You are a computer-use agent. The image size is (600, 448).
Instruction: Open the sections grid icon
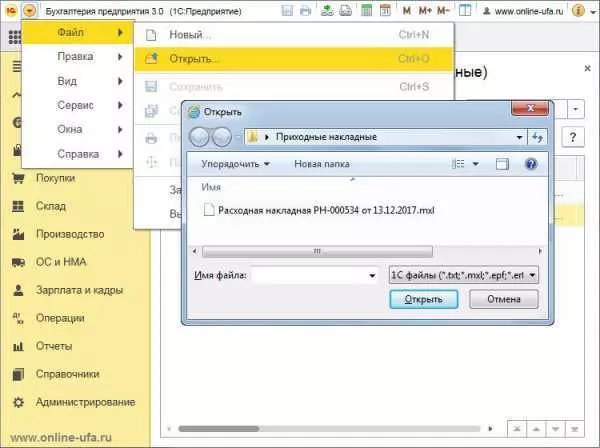click(x=15, y=37)
